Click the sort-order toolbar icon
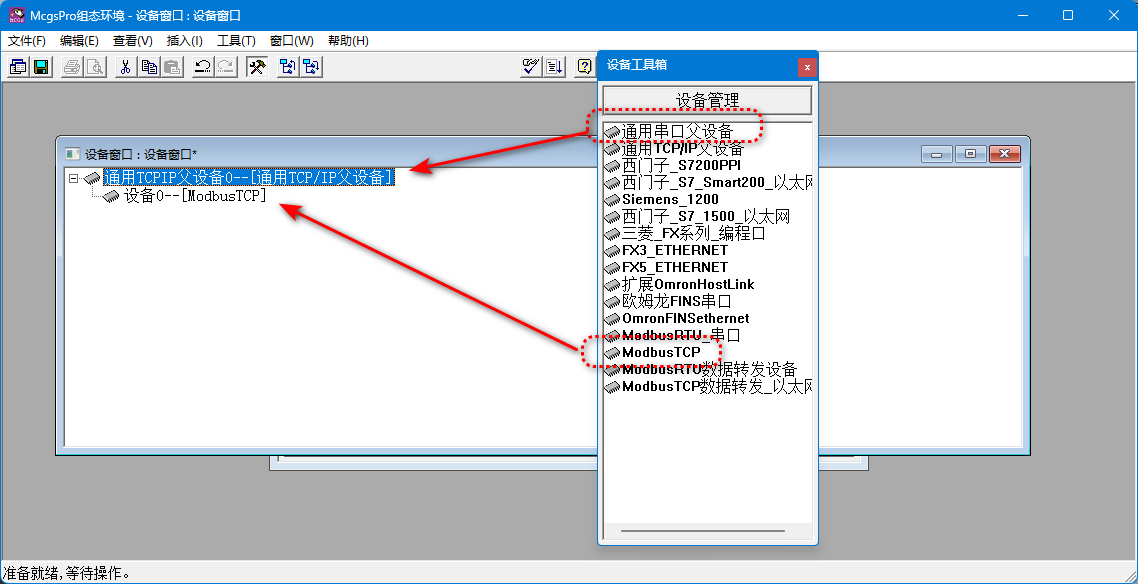 pyautogui.click(x=555, y=67)
